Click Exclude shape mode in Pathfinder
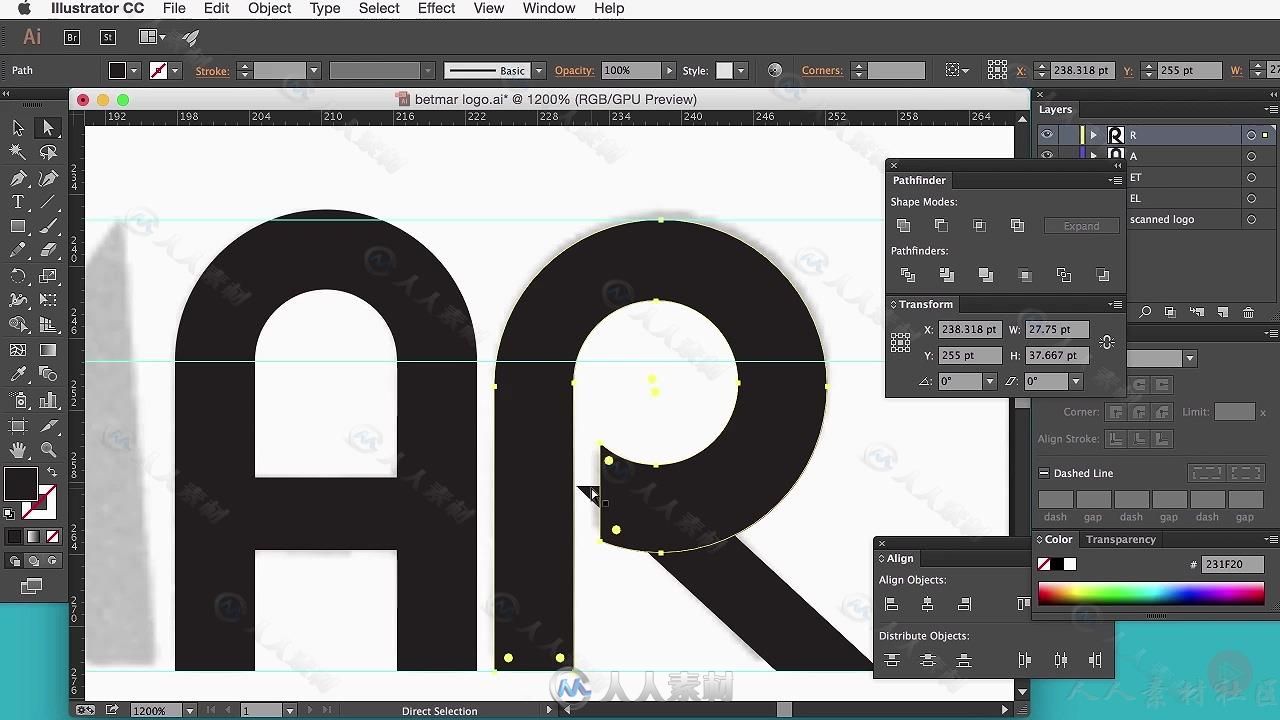The image size is (1280, 720). [1017, 226]
